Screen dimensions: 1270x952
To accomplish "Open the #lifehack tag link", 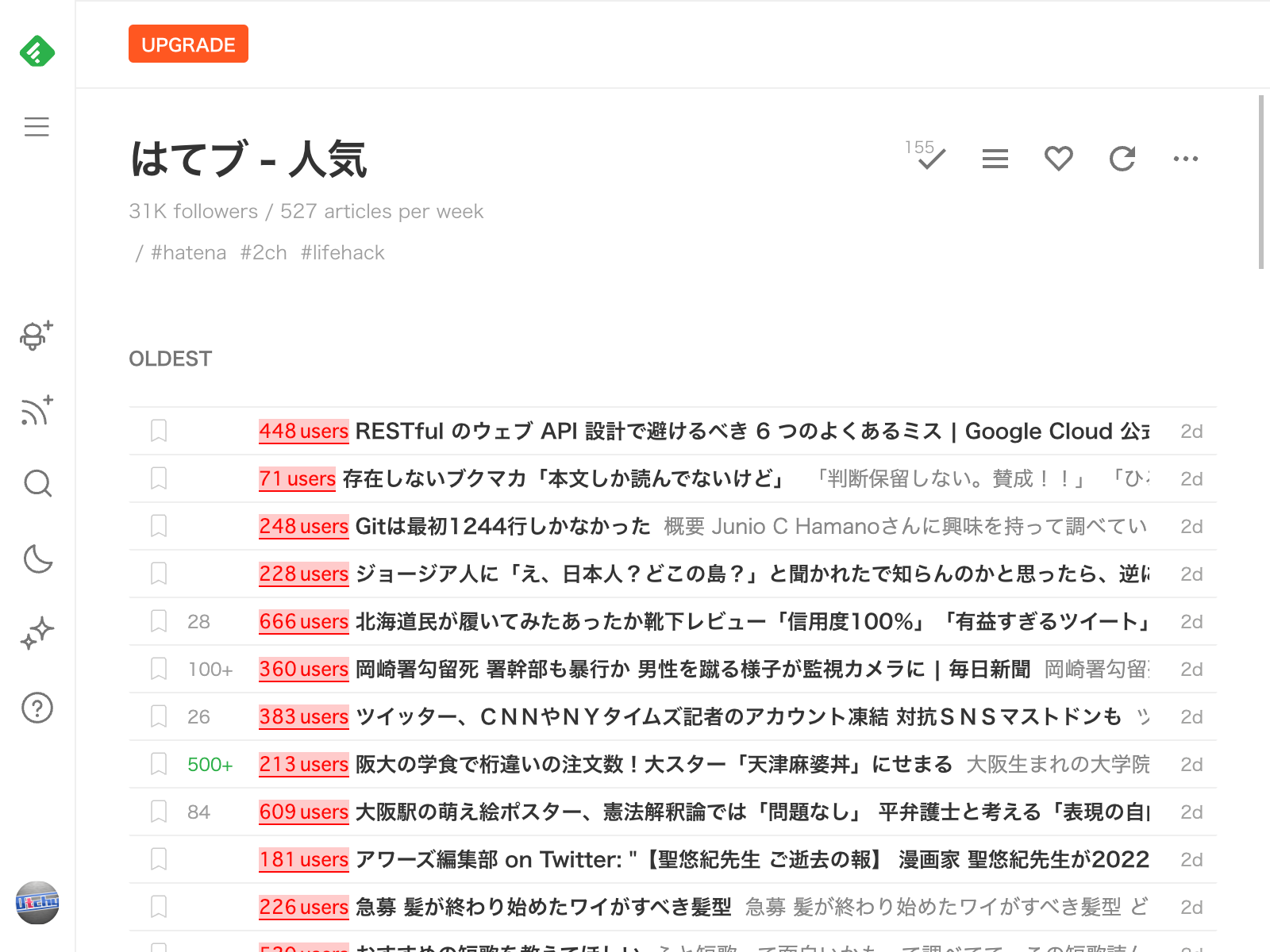I will point(343,252).
